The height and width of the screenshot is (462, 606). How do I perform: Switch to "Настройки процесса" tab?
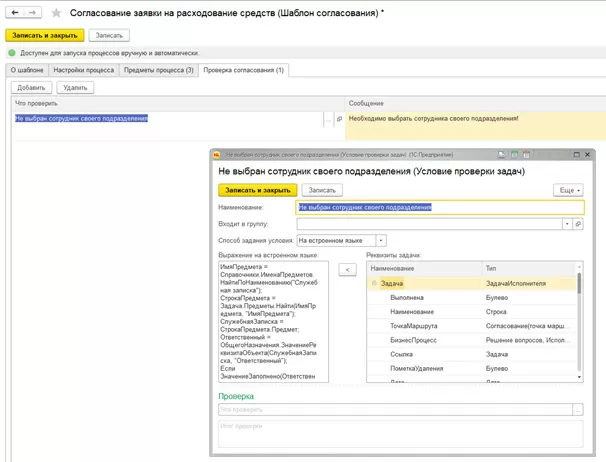(x=83, y=70)
